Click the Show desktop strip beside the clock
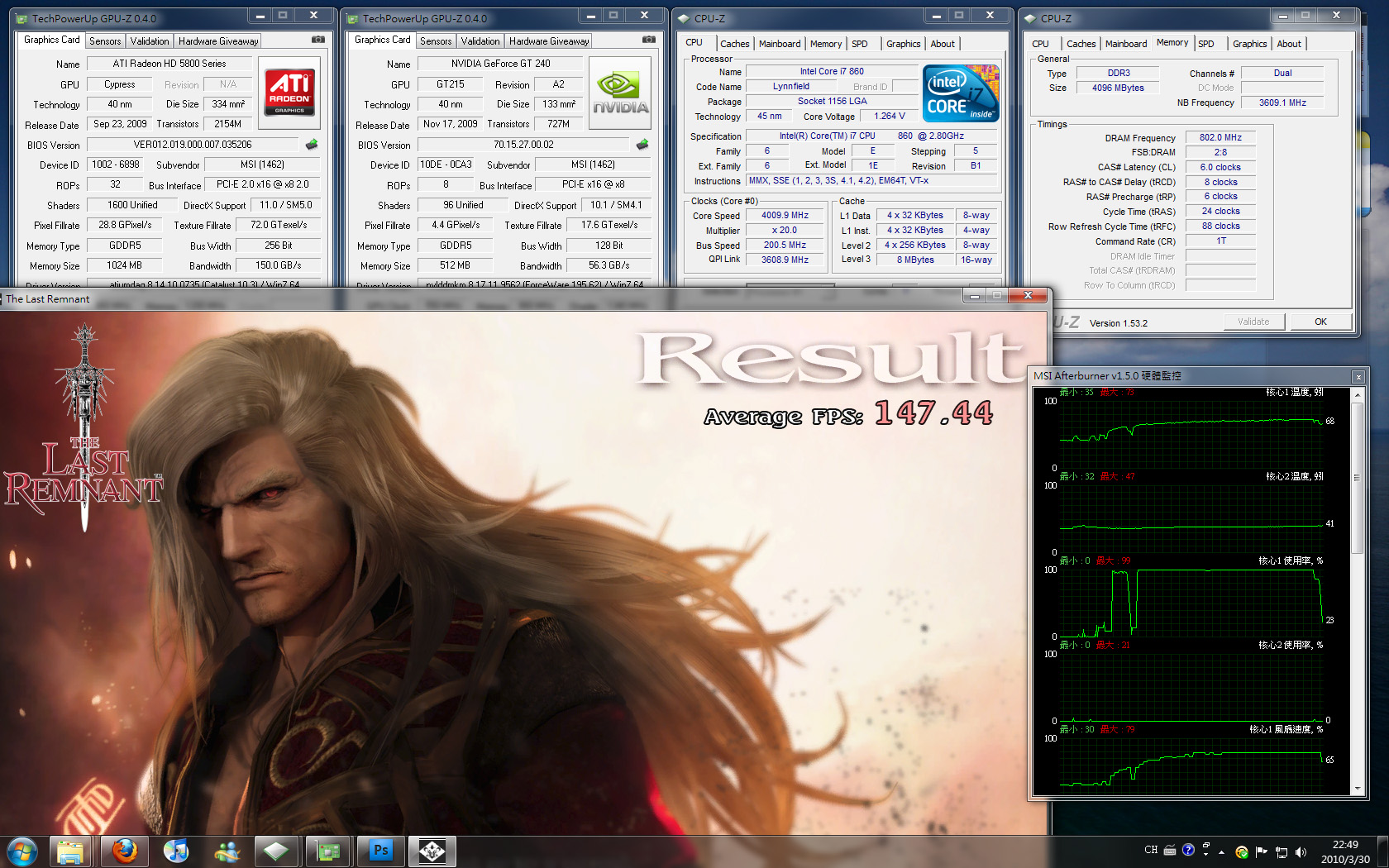Viewport: 1389px width, 868px height. [1382, 851]
